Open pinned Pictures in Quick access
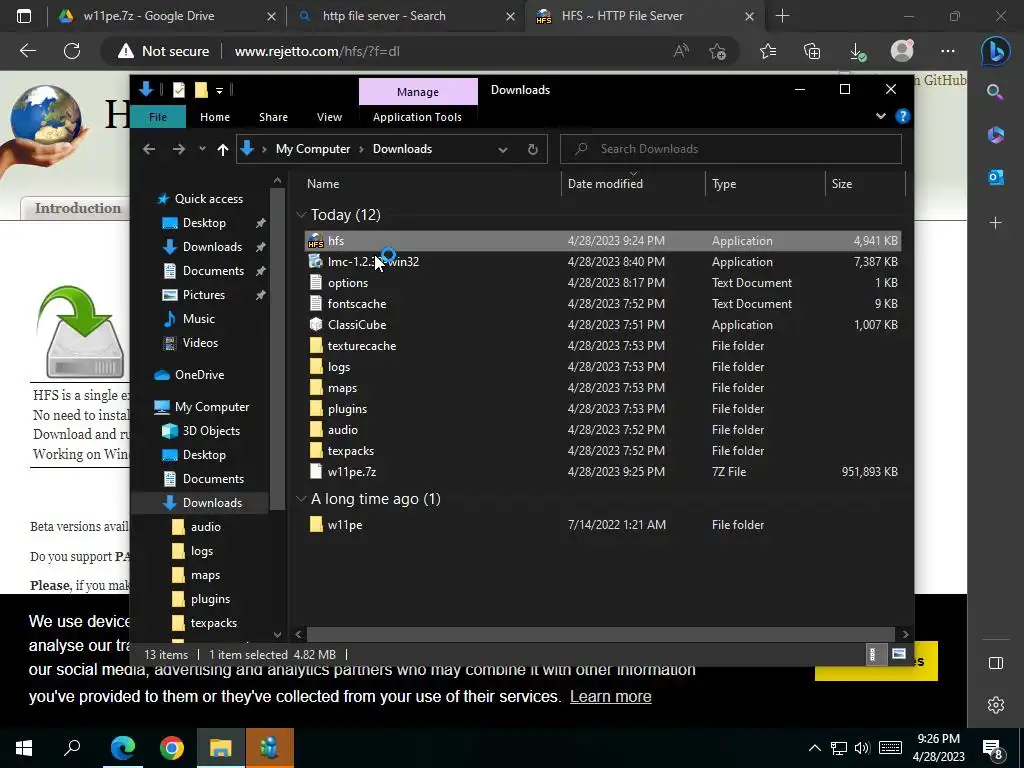The image size is (1024, 768). click(203, 295)
